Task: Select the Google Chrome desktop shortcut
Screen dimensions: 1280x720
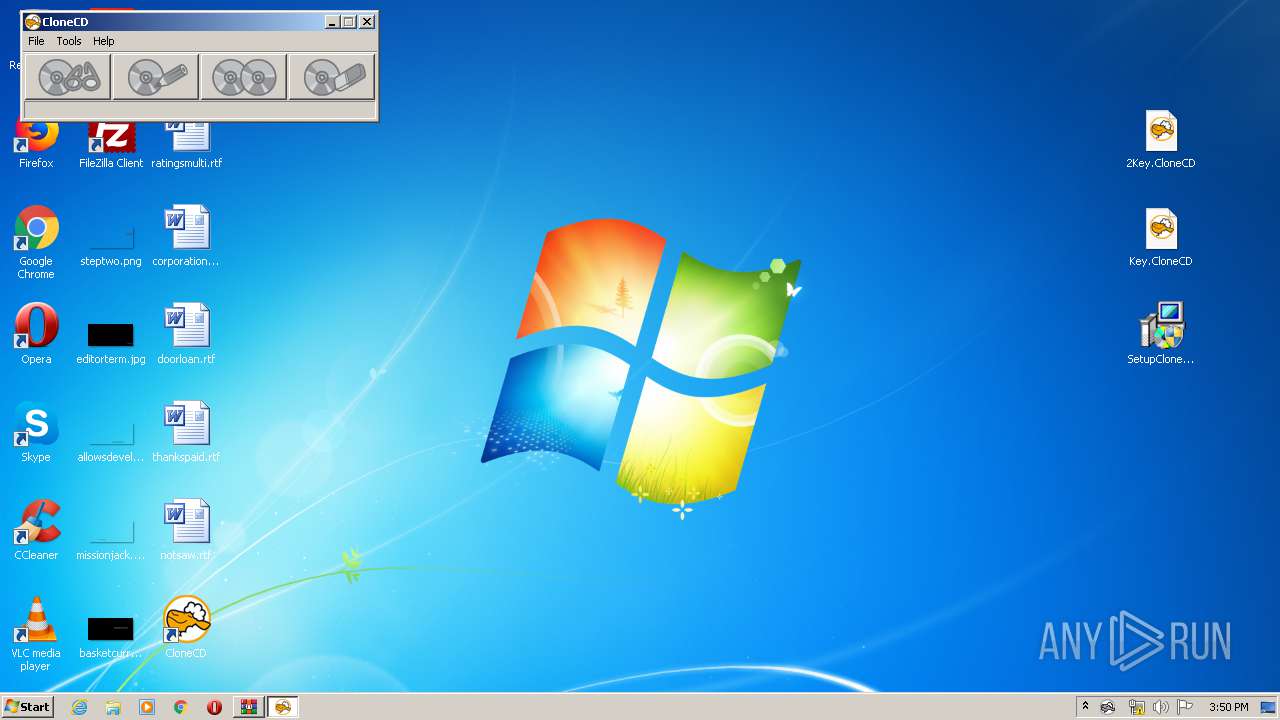Action: [x=36, y=242]
